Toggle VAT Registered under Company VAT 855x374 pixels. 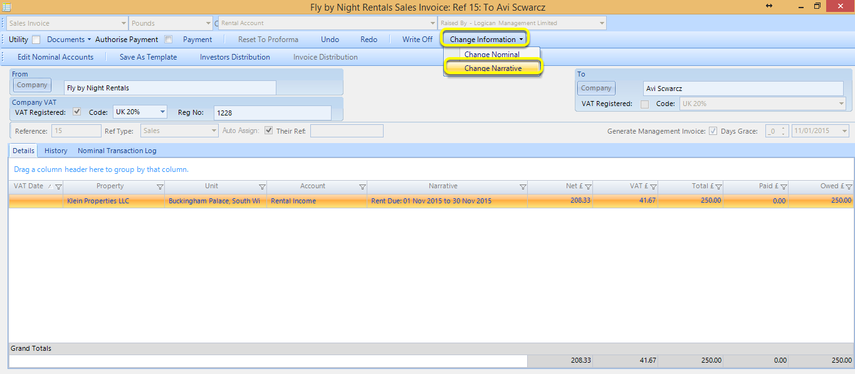pos(77,112)
